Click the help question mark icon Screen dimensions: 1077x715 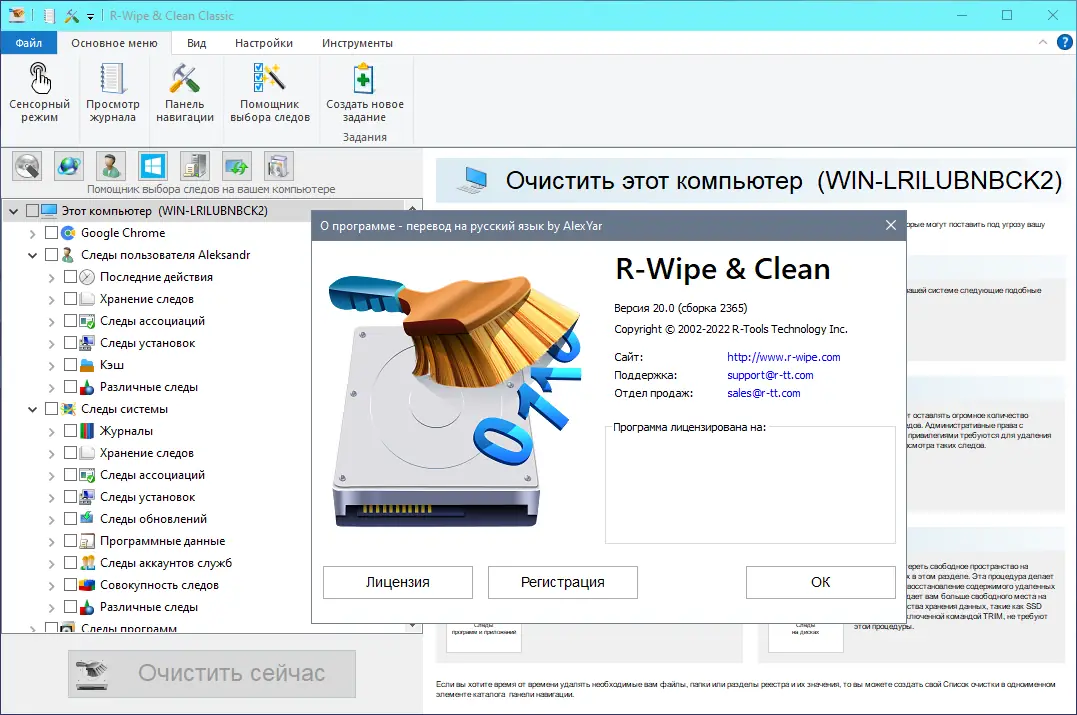[x=1064, y=42]
